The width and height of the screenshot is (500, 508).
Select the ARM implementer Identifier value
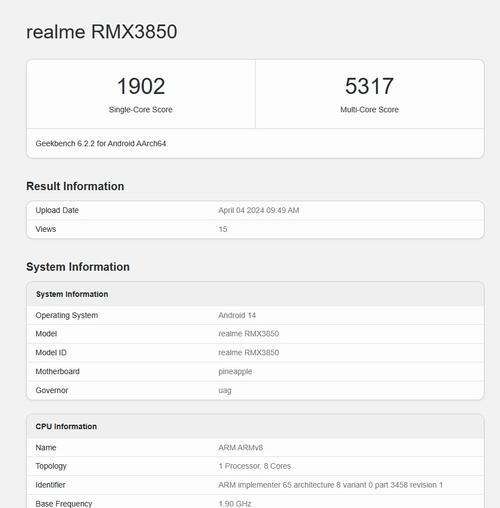(331, 485)
